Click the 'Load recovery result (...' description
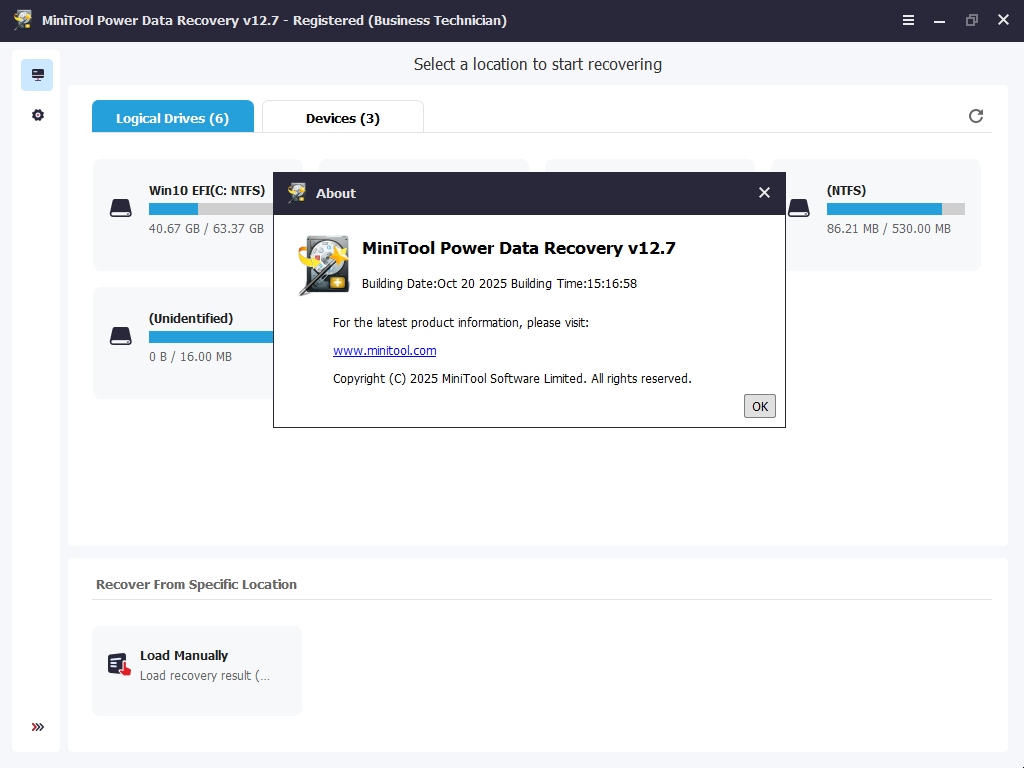 click(204, 676)
